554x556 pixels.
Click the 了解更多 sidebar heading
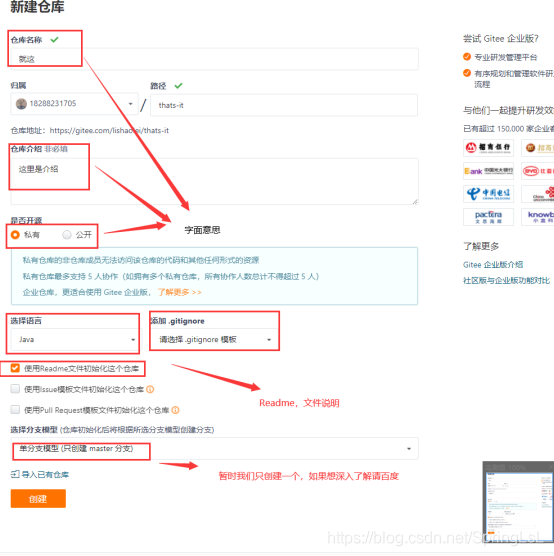(x=481, y=246)
